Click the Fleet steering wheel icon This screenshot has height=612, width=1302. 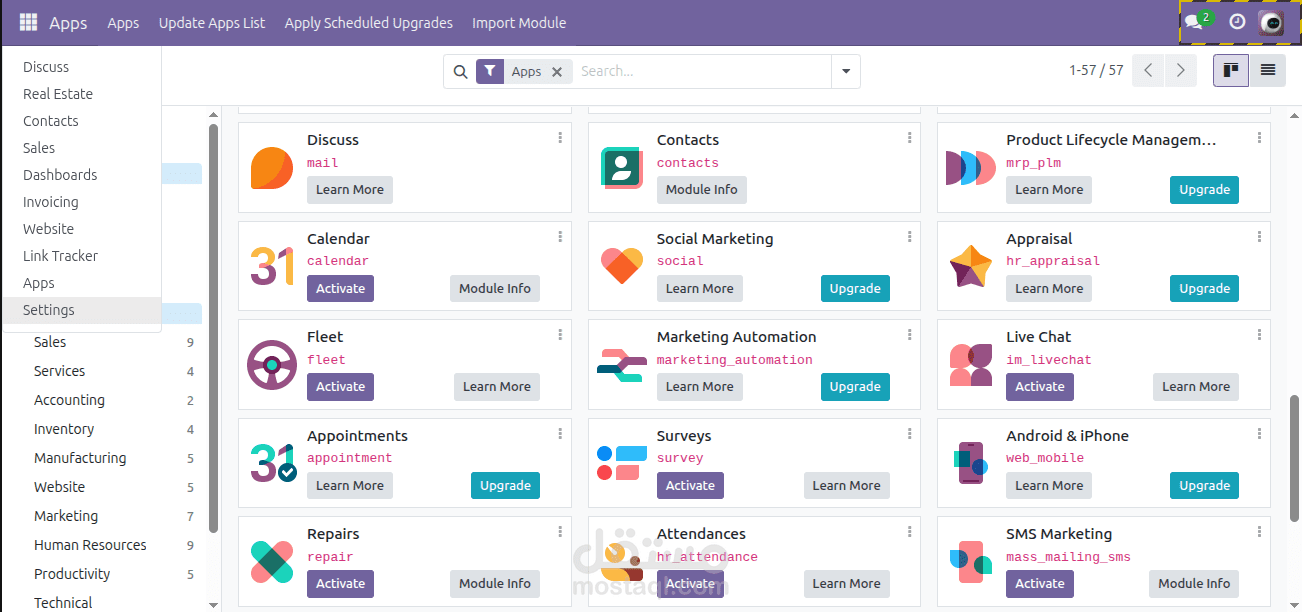click(271, 365)
